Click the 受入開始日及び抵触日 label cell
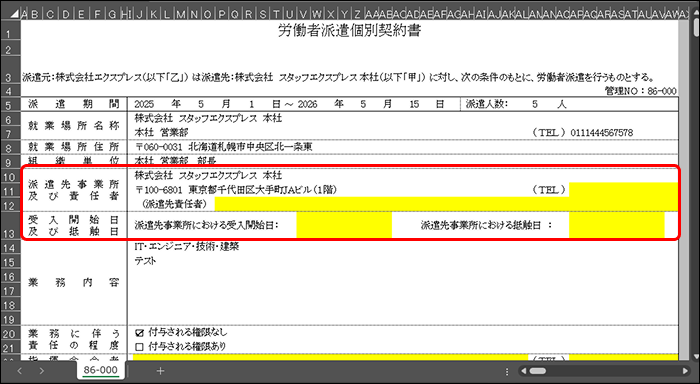This screenshot has width=700, height=384. pyautogui.click(x=74, y=225)
